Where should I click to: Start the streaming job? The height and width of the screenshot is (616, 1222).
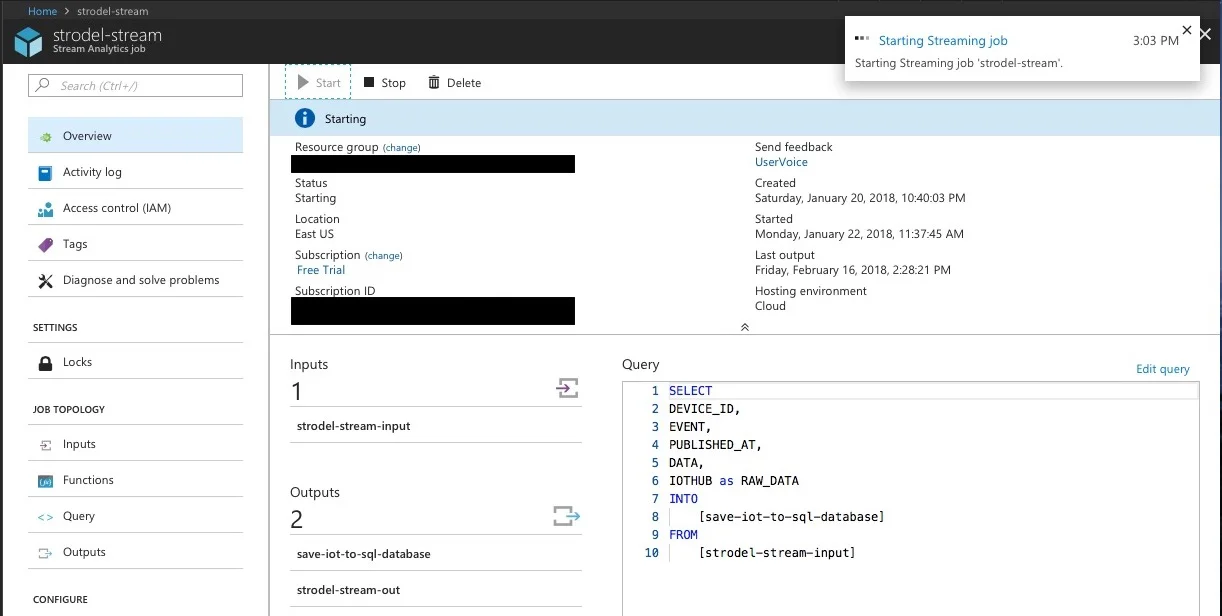point(319,83)
